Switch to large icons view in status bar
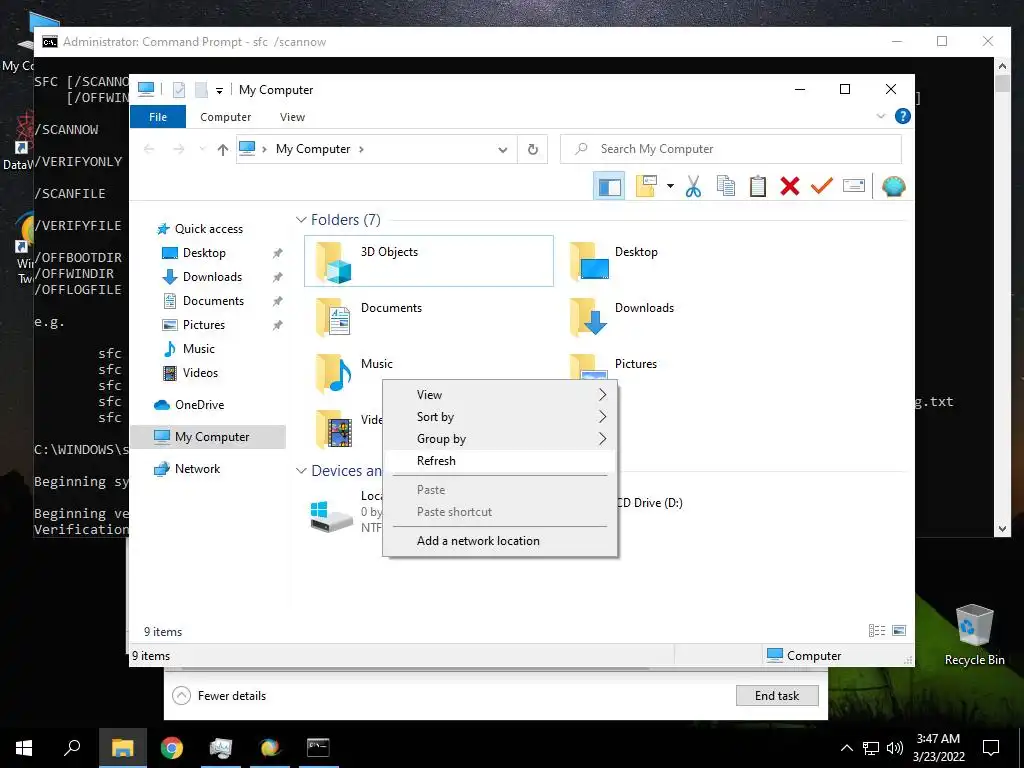Image resolution: width=1024 pixels, height=768 pixels. point(899,630)
